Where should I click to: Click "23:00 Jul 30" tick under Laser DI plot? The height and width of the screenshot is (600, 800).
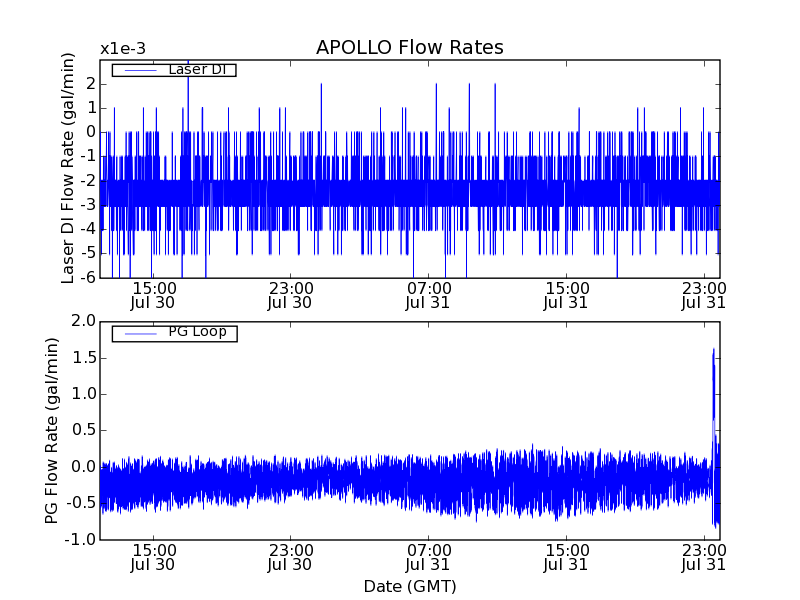[x=290, y=295]
